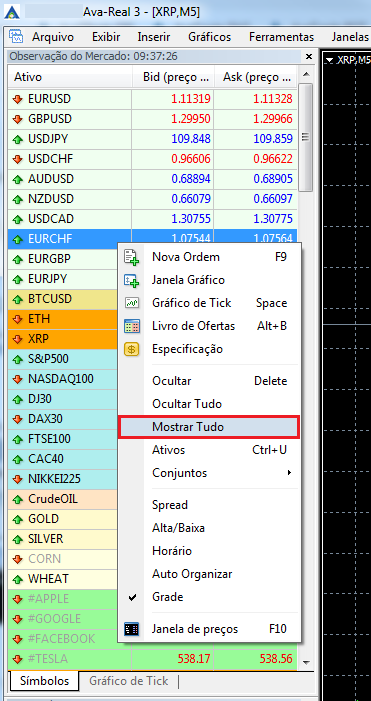This screenshot has height=701, width=371.
Task: Select the BTCUSD row in the list
Action: click(63, 299)
